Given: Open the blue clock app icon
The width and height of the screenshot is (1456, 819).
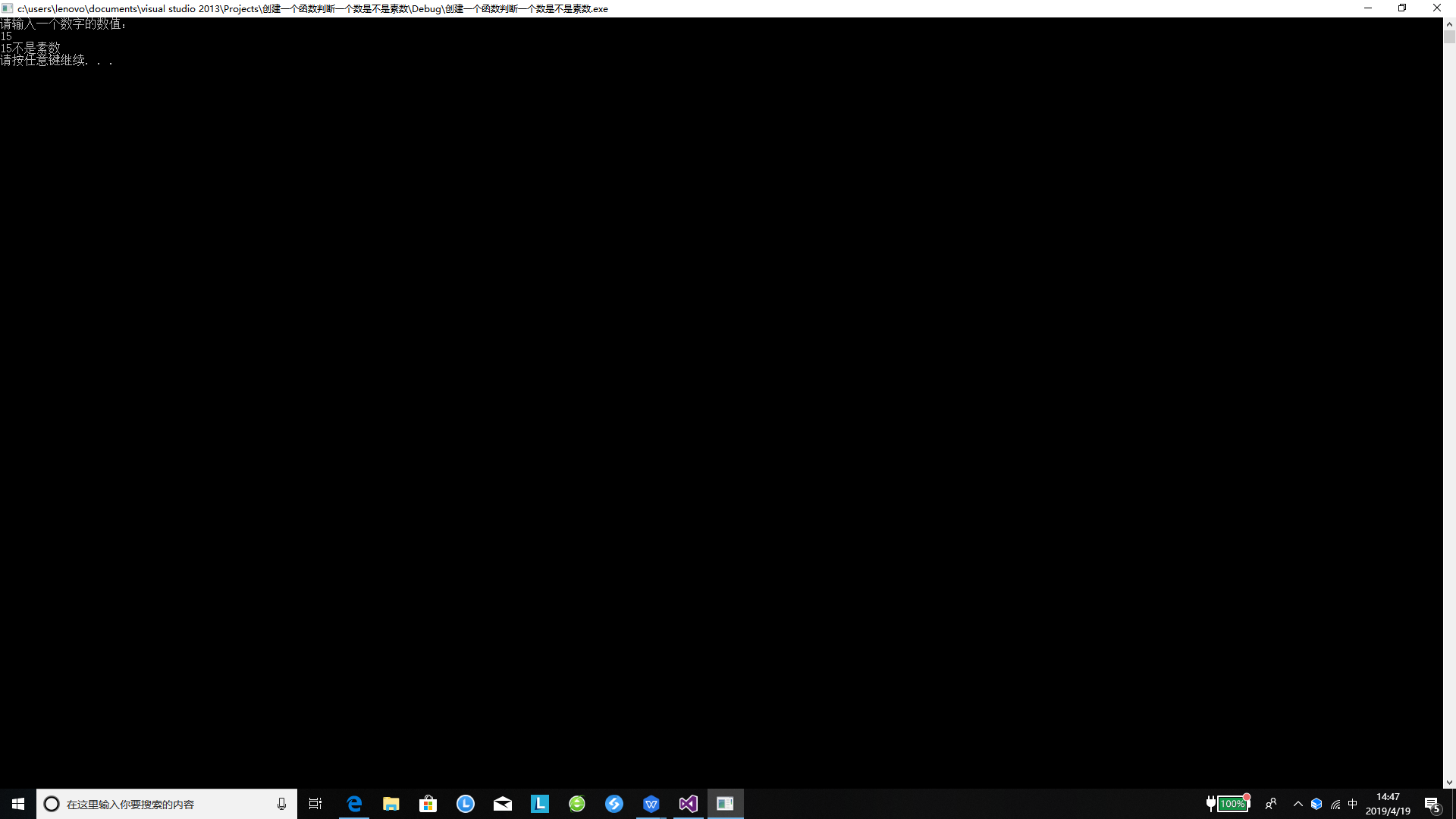Looking at the screenshot, I should [x=466, y=804].
